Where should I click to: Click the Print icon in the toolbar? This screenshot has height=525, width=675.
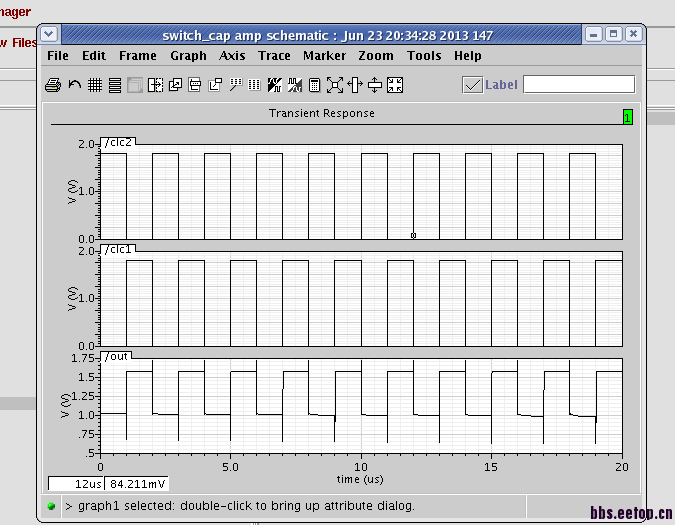click(x=53, y=85)
